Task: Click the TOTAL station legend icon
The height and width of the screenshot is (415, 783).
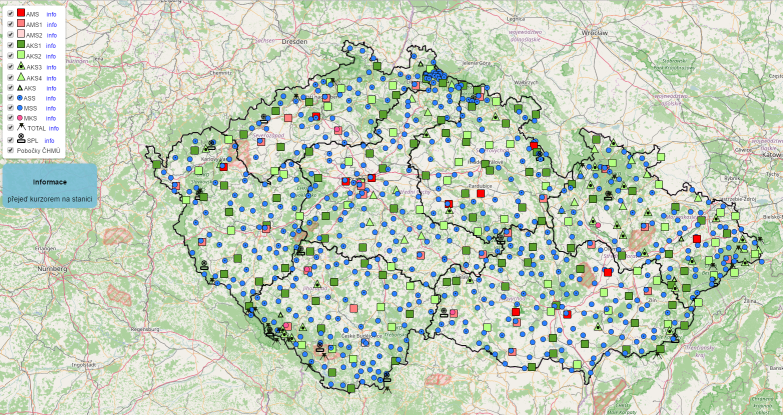Action: [21, 129]
